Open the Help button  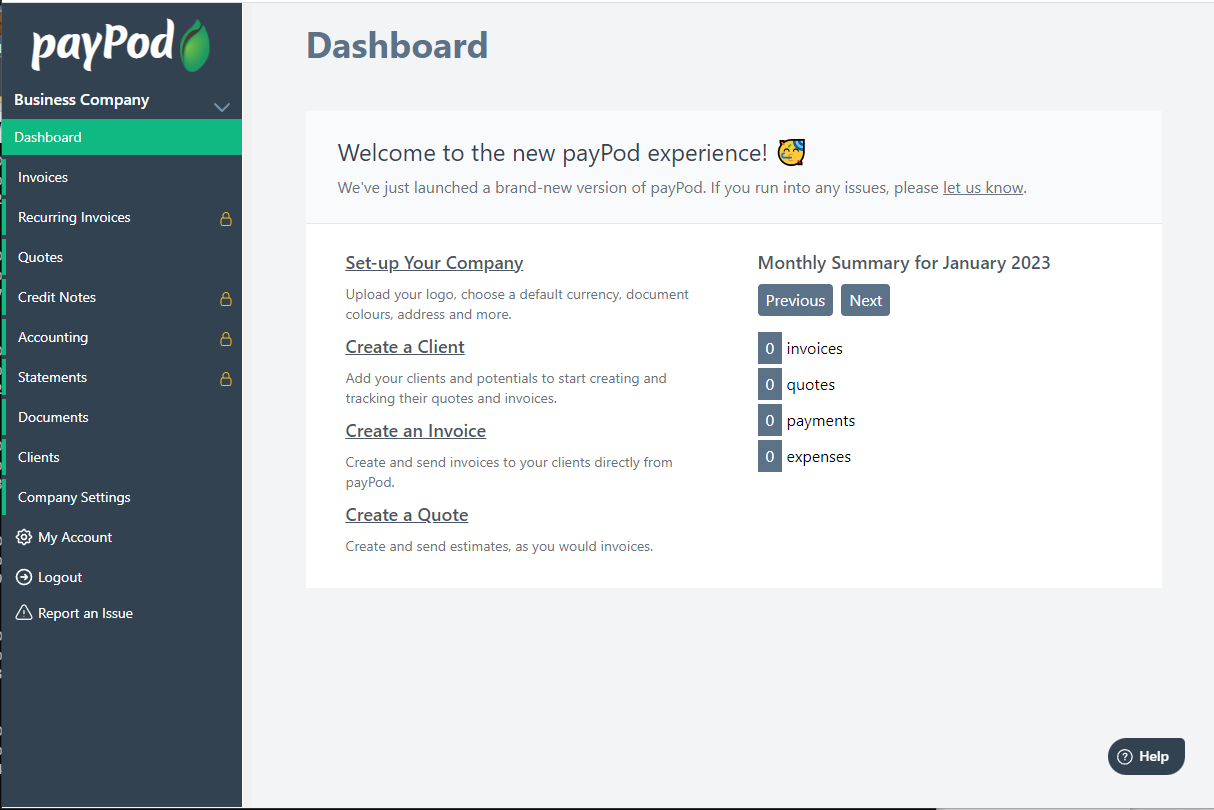tap(1146, 756)
